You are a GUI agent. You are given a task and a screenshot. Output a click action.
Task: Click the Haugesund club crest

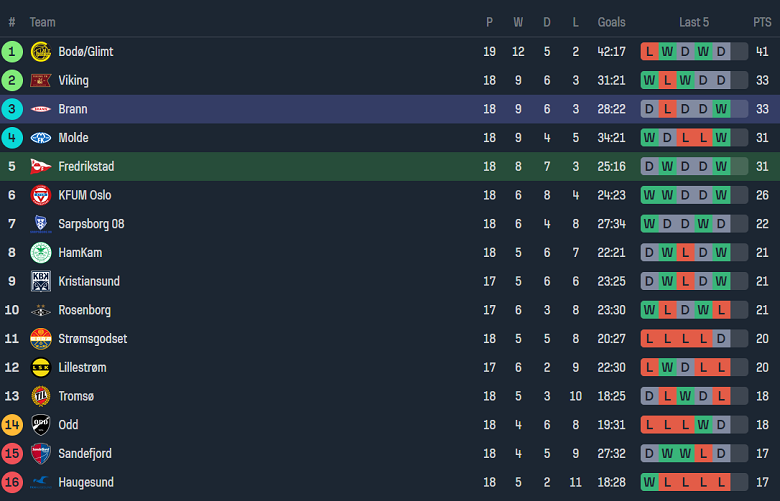(41, 483)
